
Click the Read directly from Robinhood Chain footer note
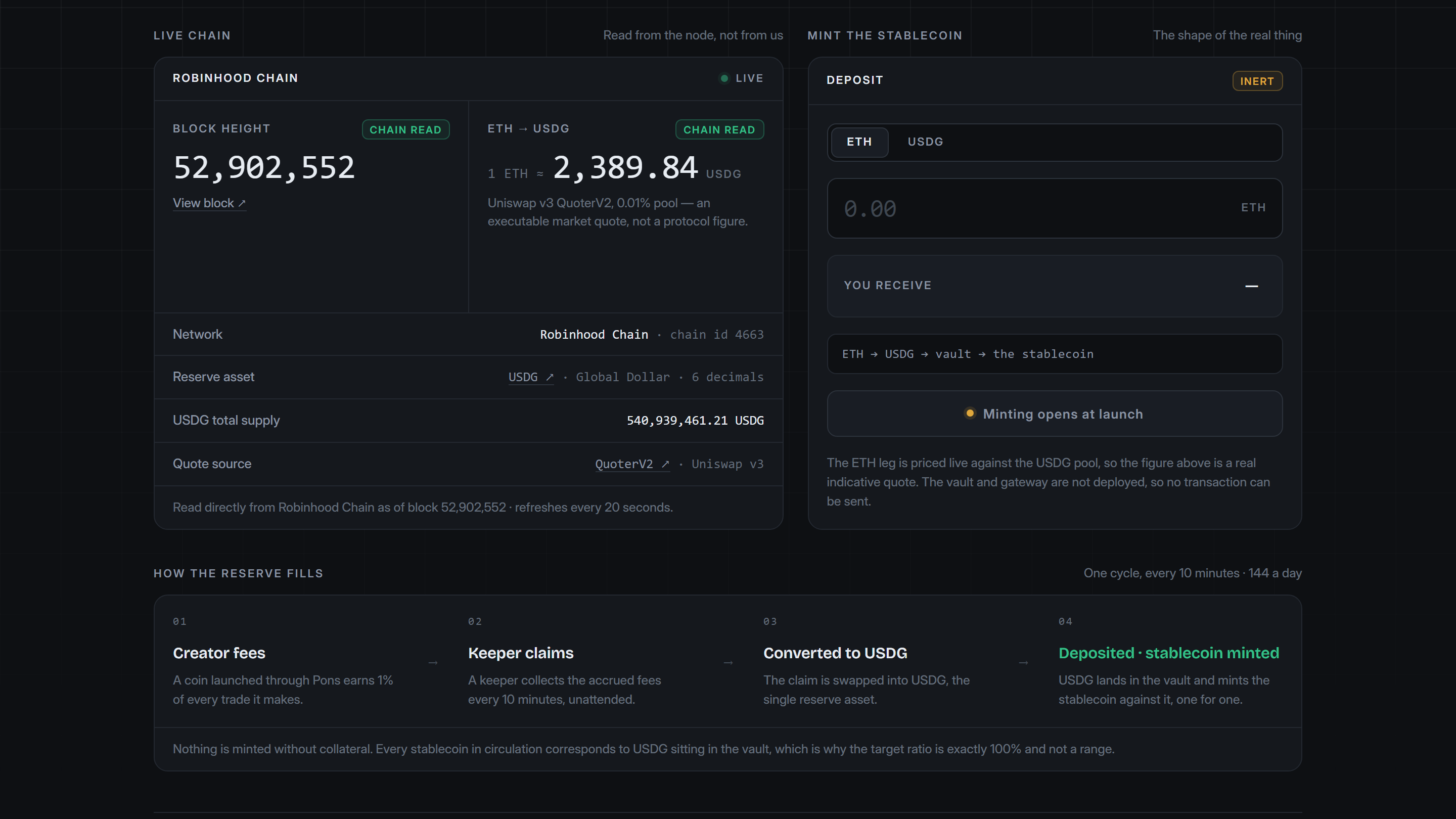coord(422,508)
